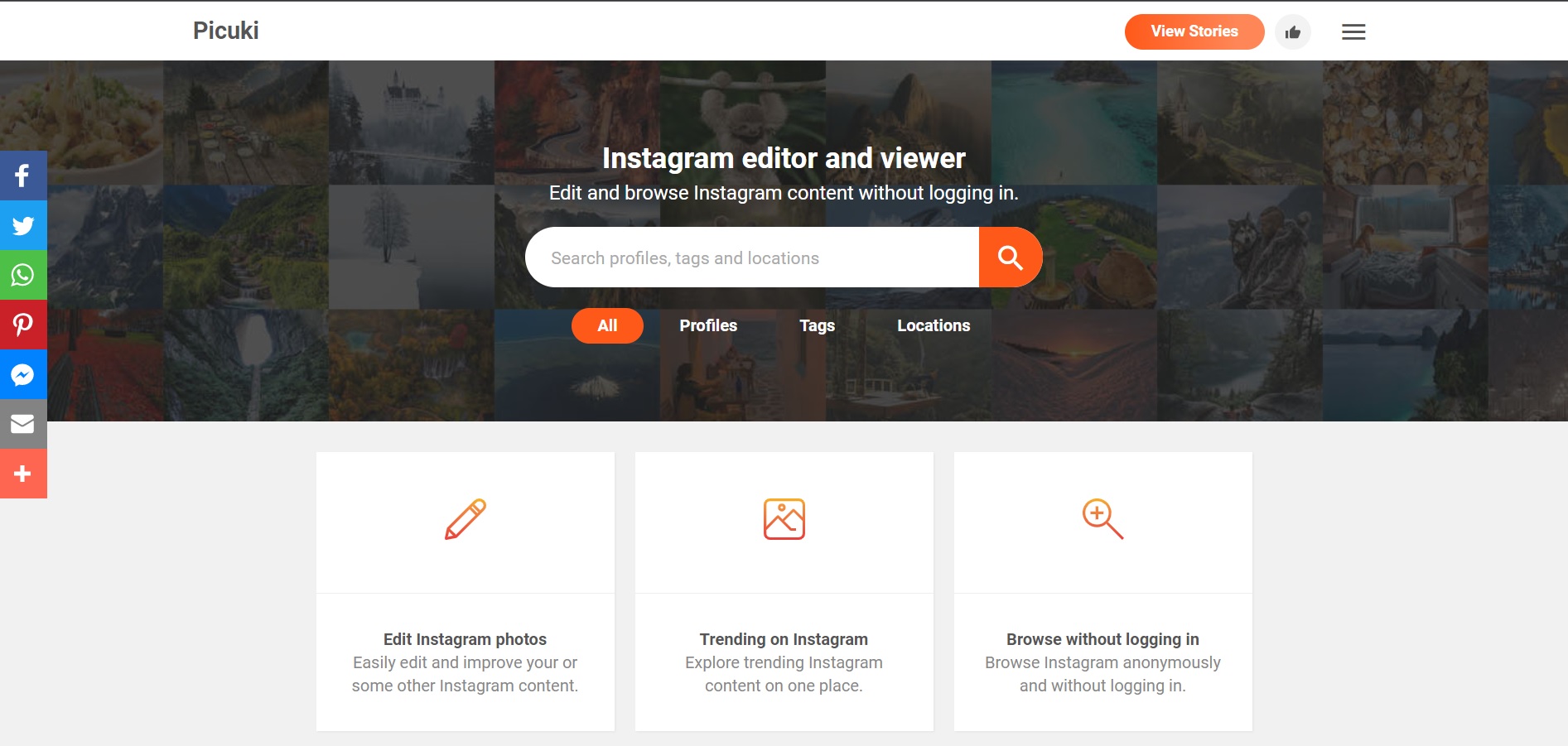Open more share options plus icon
The width and height of the screenshot is (1568, 746).
[23, 474]
